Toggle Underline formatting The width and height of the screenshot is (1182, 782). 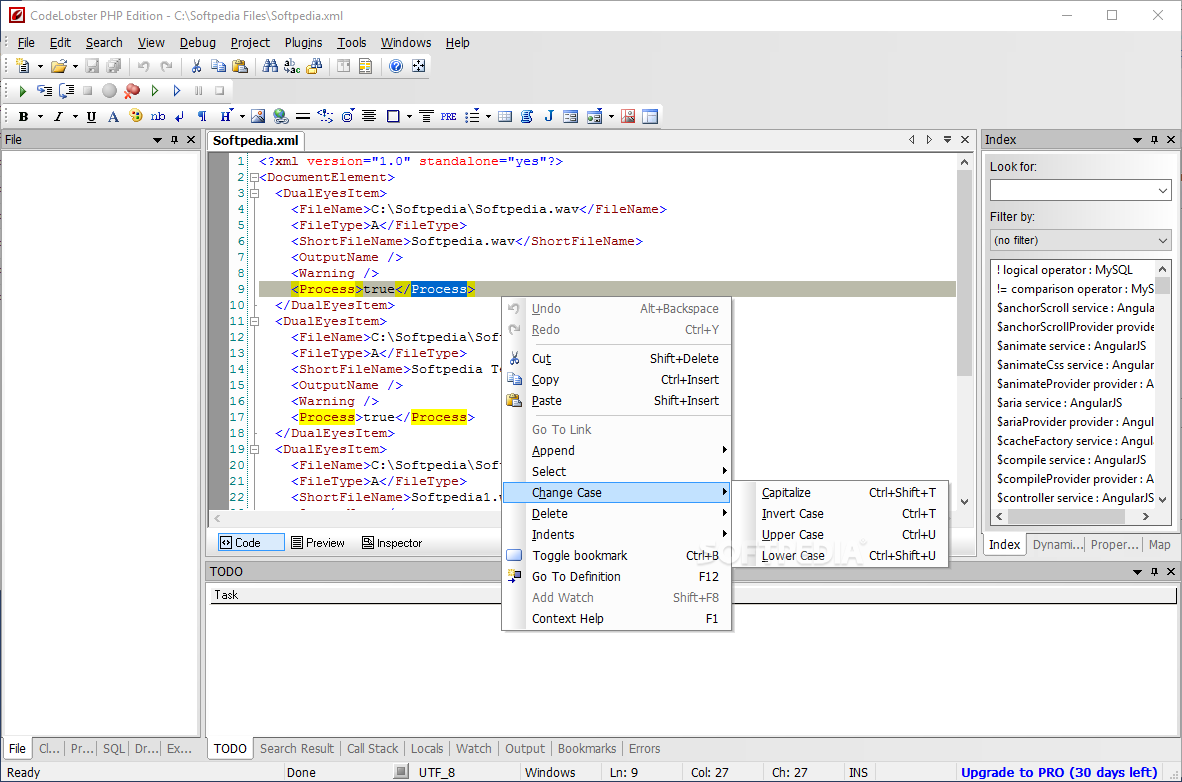[x=91, y=116]
